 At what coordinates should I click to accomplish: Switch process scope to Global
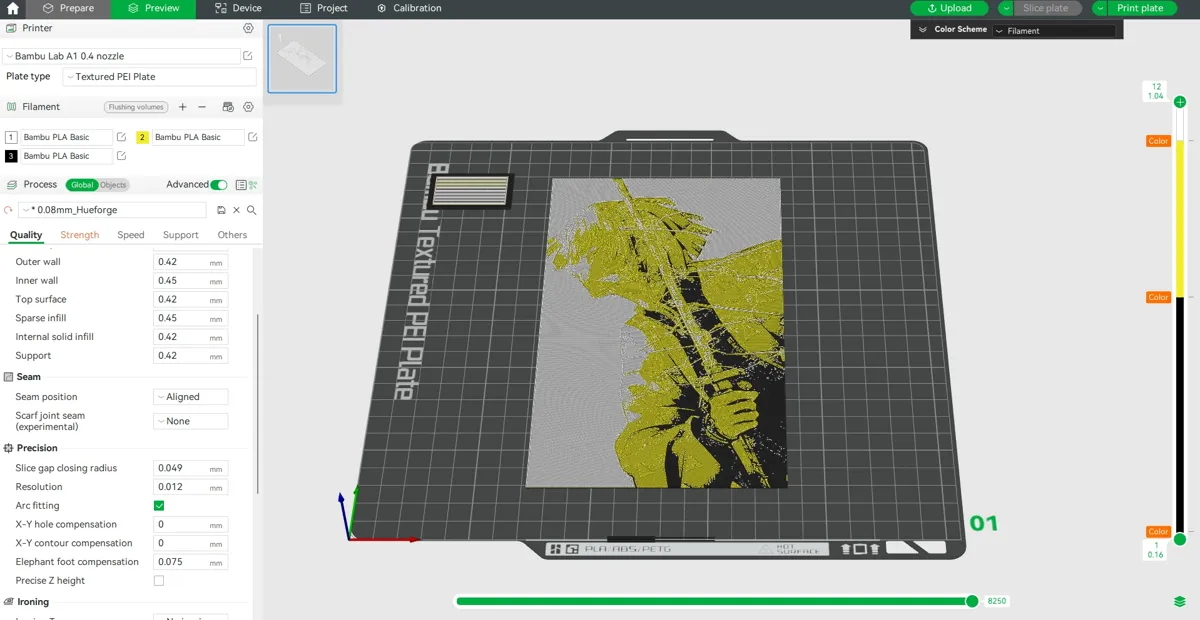pos(82,185)
